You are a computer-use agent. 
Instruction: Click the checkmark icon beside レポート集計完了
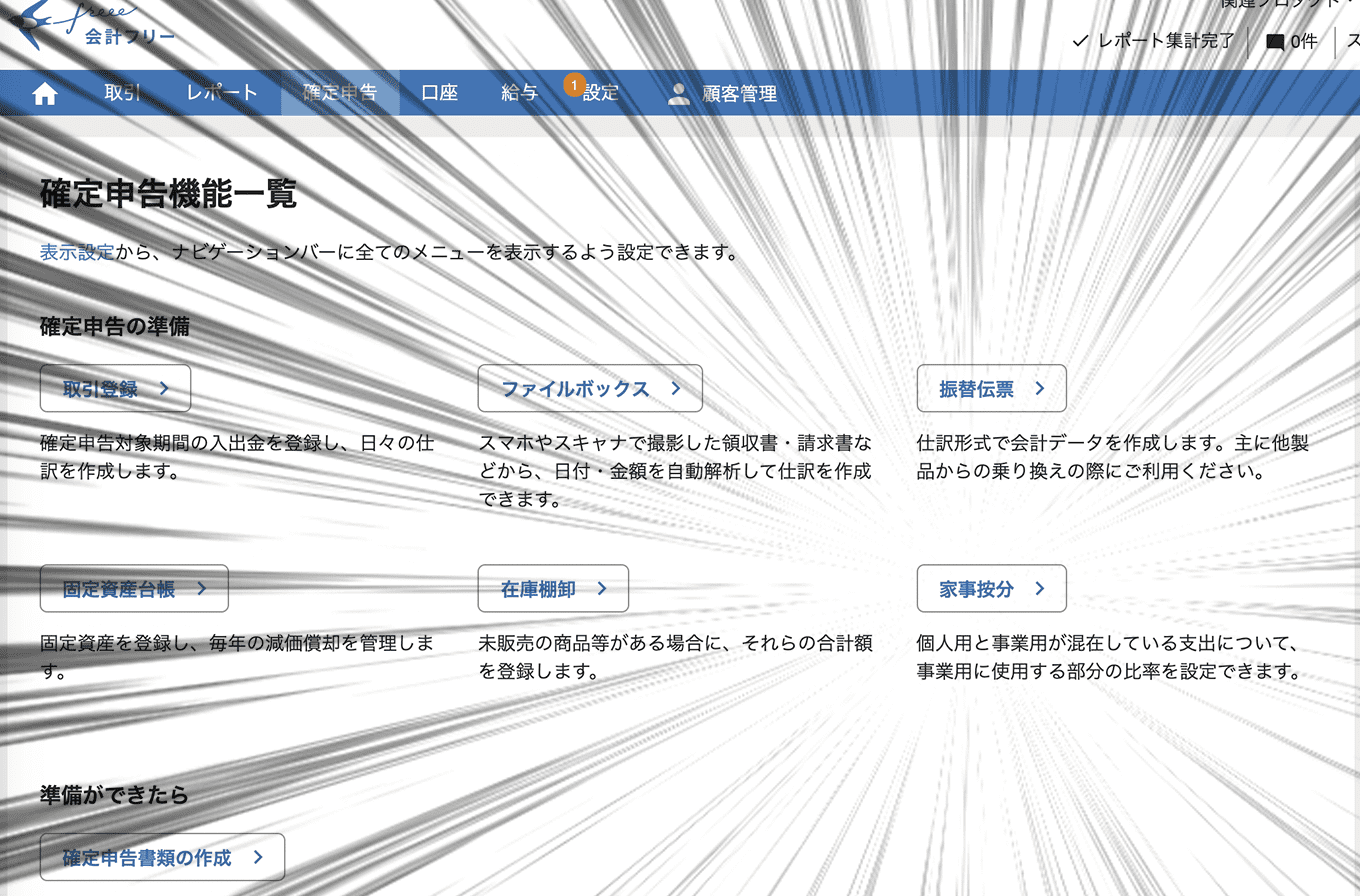pos(1080,41)
